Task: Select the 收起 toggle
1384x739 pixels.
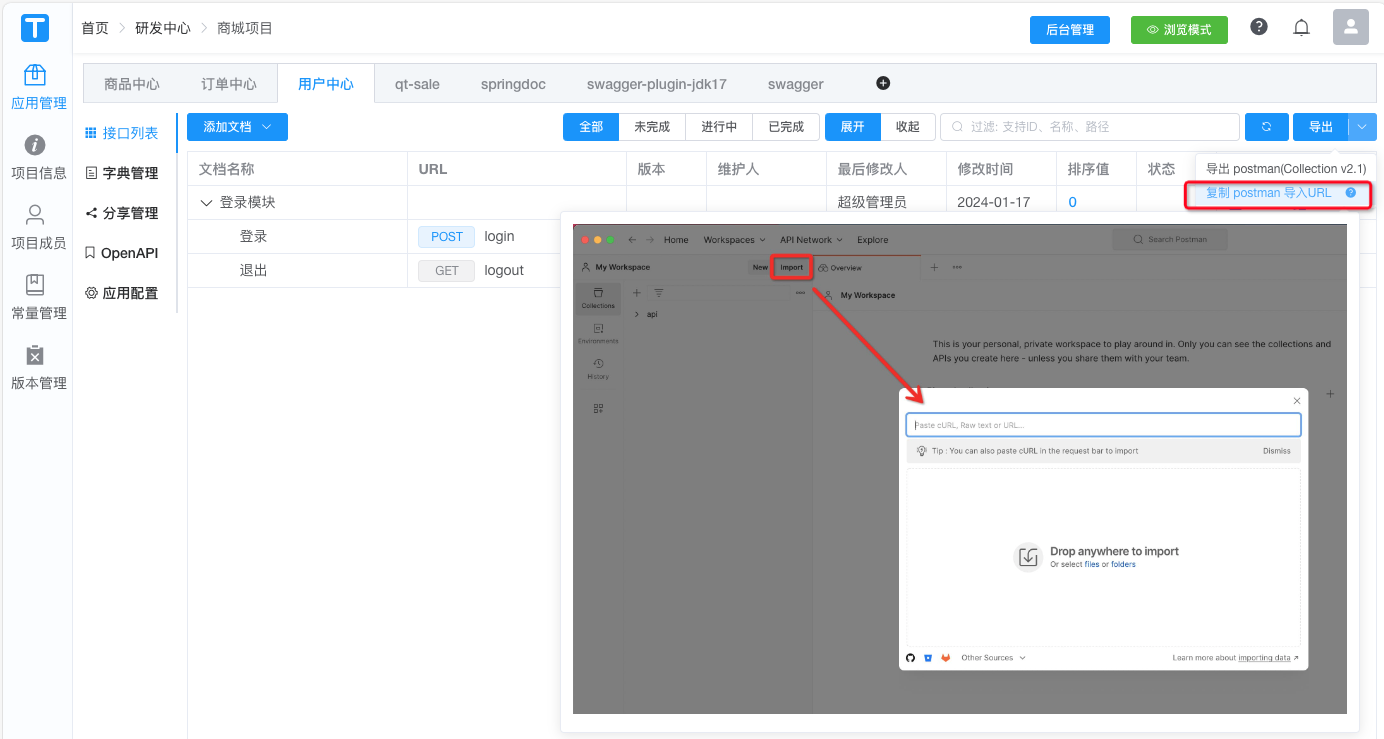Action: [908, 127]
